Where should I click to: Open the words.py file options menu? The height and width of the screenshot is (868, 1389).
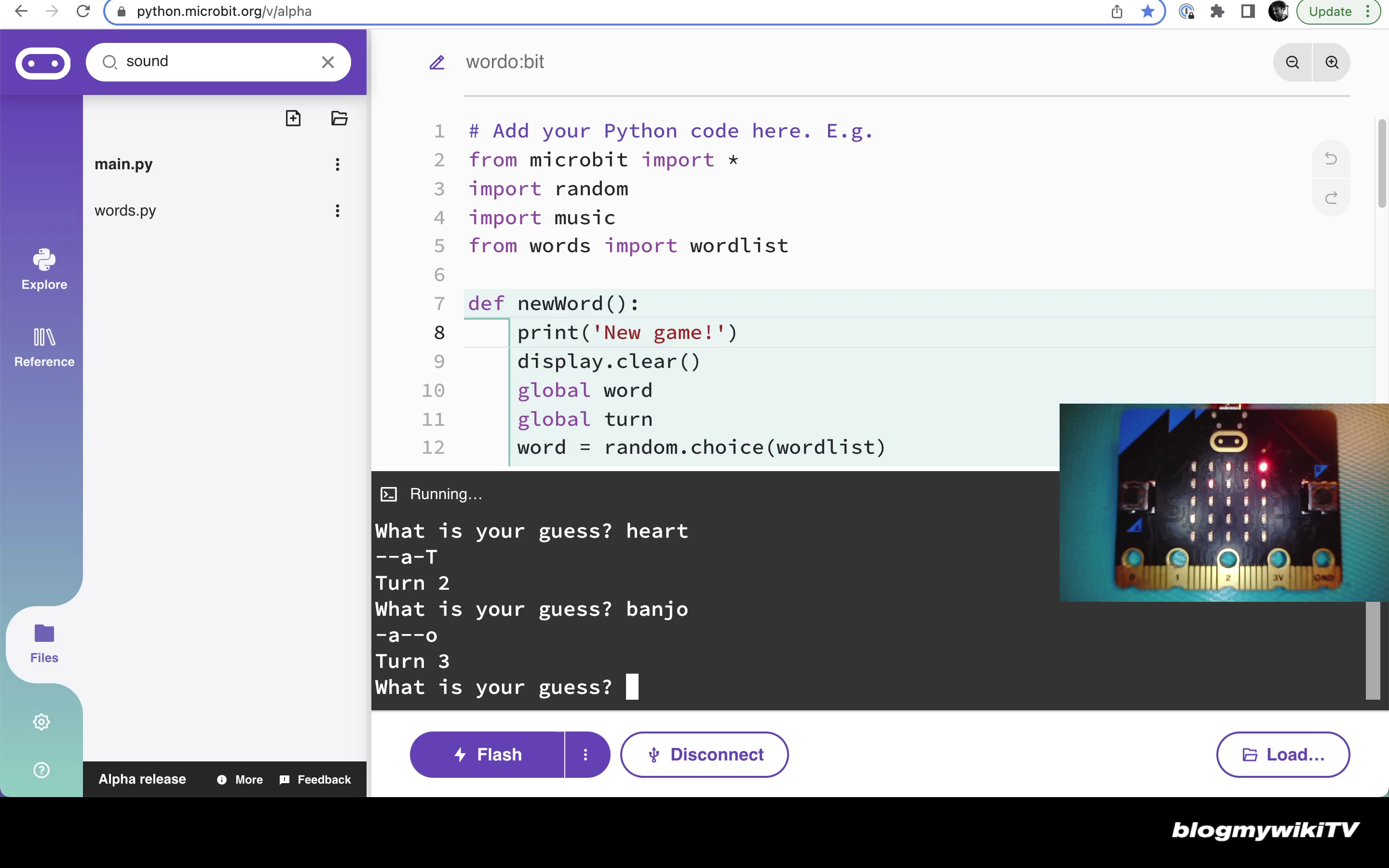(338, 211)
